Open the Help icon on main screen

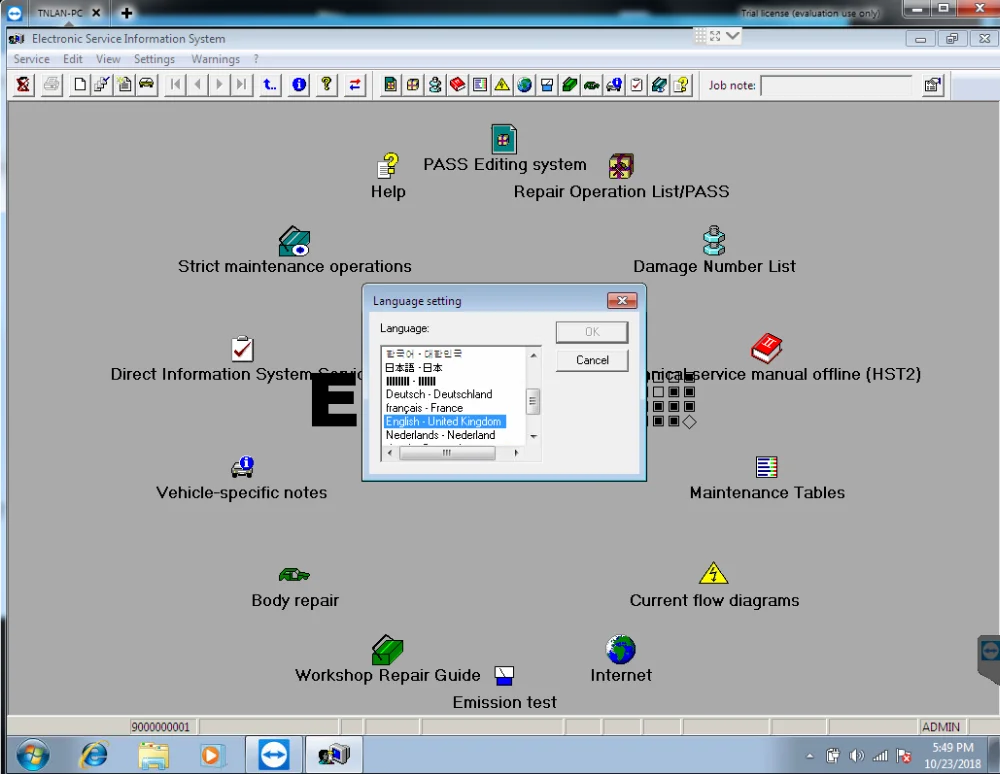(388, 166)
